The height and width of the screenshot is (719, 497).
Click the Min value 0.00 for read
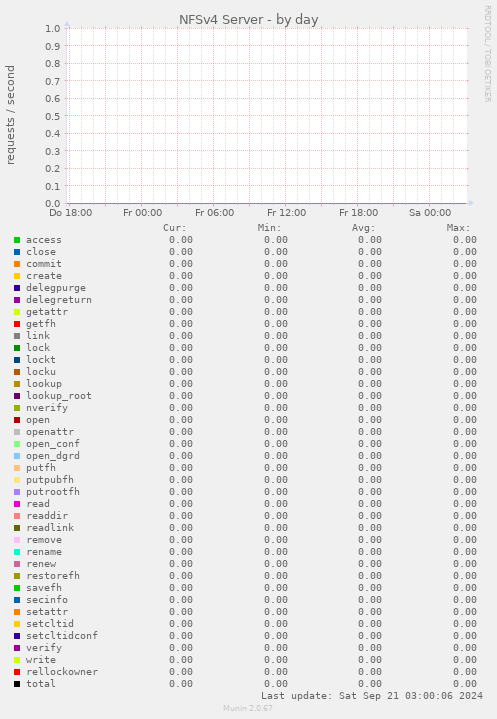point(276,503)
